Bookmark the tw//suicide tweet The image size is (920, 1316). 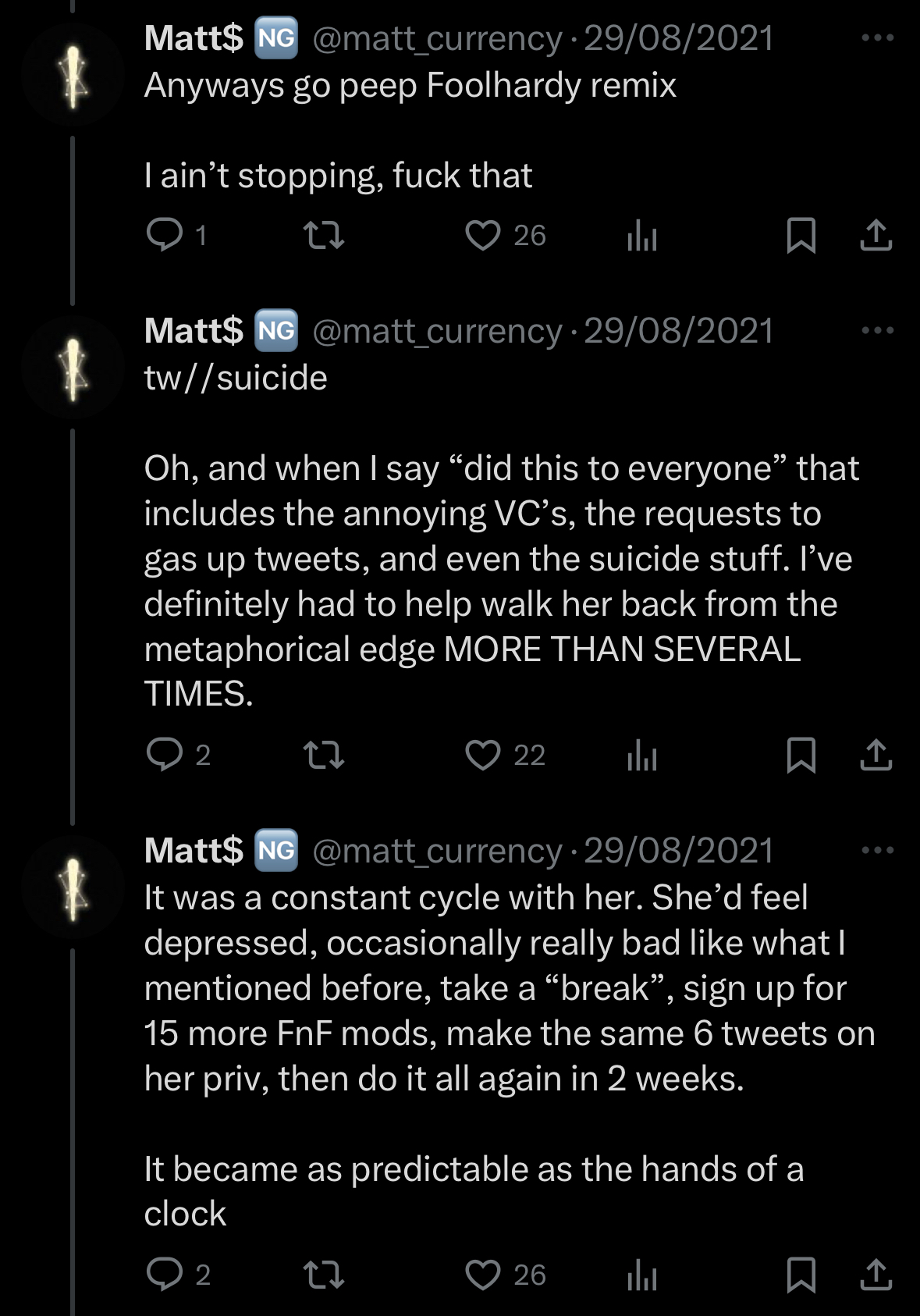pos(801,755)
